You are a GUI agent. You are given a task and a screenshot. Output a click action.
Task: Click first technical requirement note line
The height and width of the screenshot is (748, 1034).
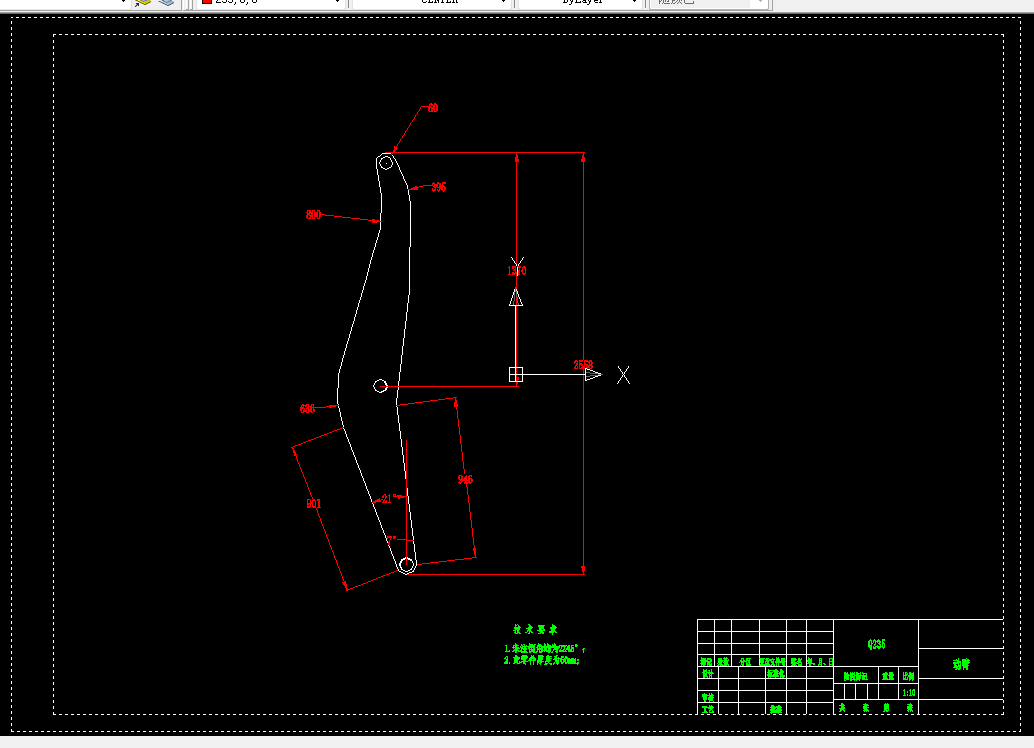pos(545,649)
